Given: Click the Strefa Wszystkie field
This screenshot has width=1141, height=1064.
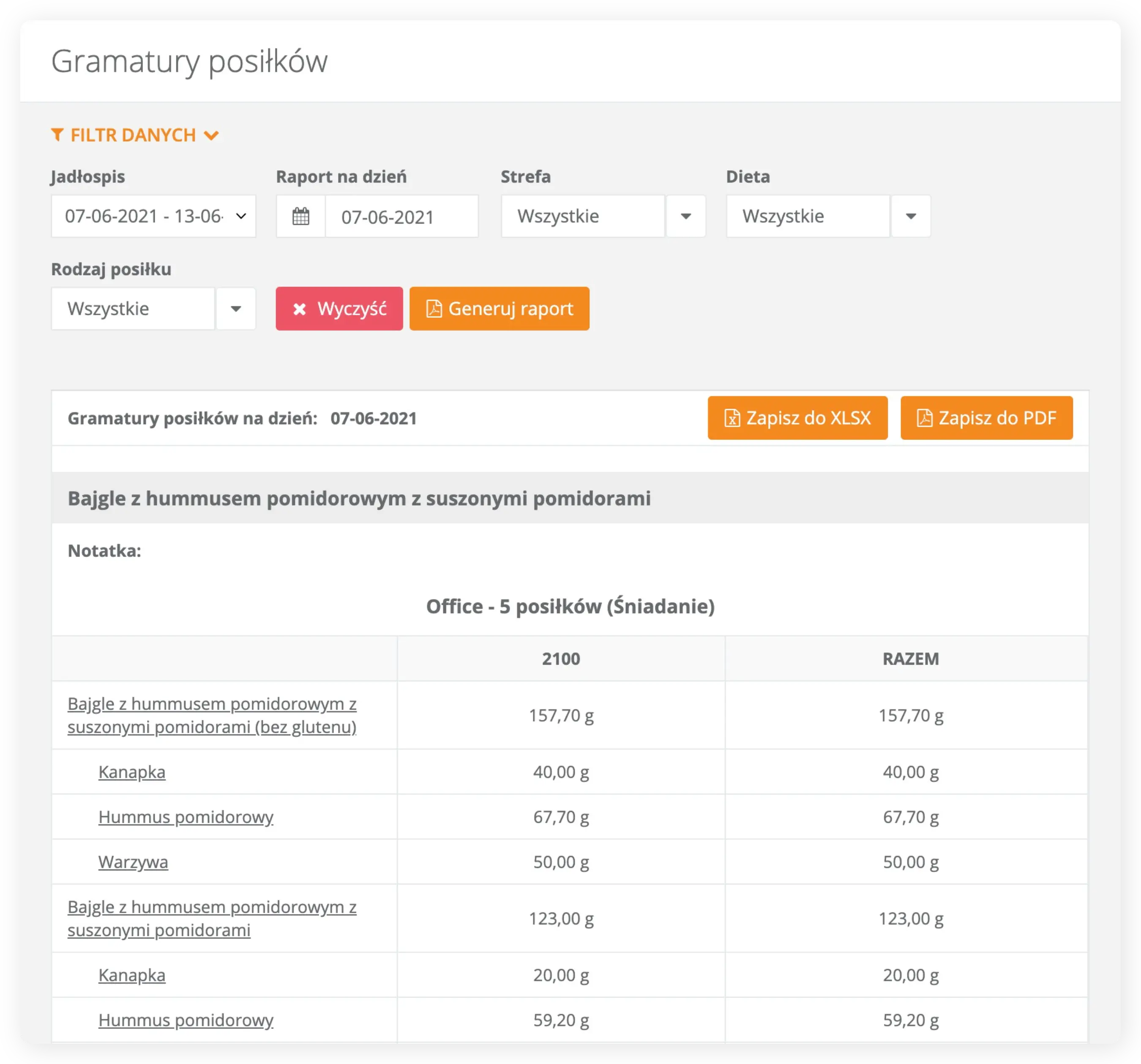Looking at the screenshot, I should tap(583, 216).
